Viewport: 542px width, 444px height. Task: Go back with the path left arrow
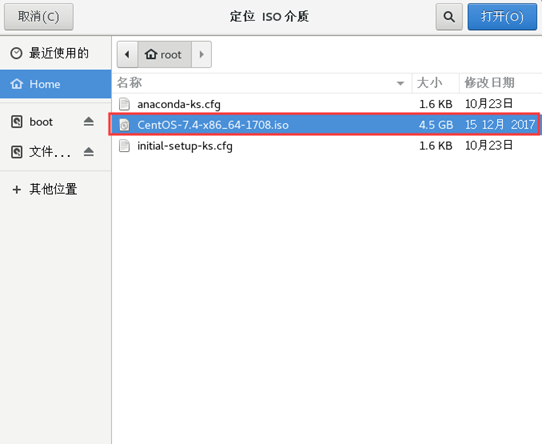pos(127,54)
